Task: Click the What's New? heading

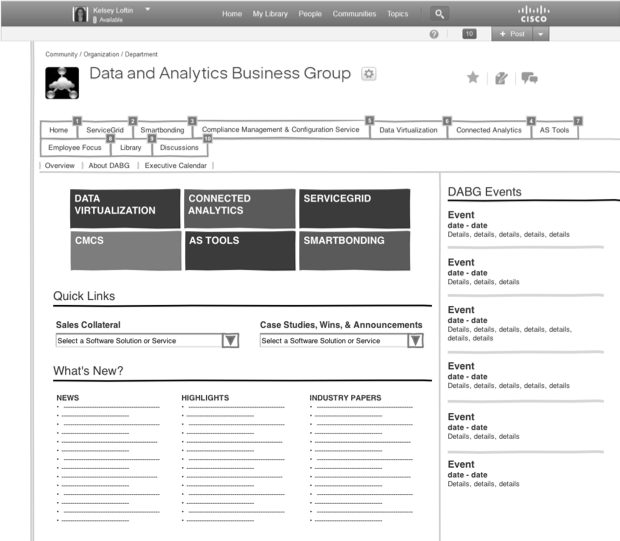Action: click(88, 371)
